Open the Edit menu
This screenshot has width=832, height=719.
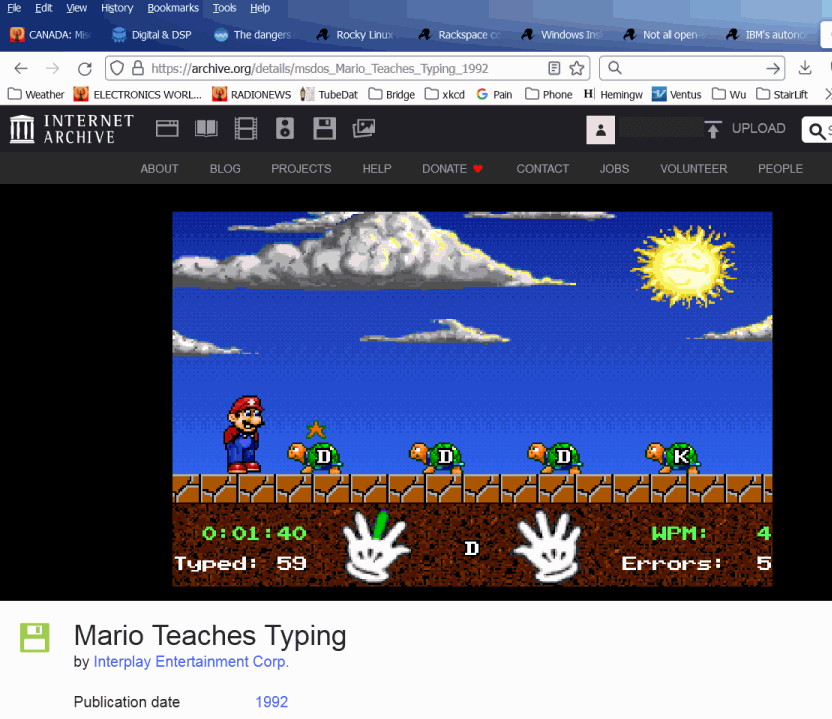coord(44,8)
